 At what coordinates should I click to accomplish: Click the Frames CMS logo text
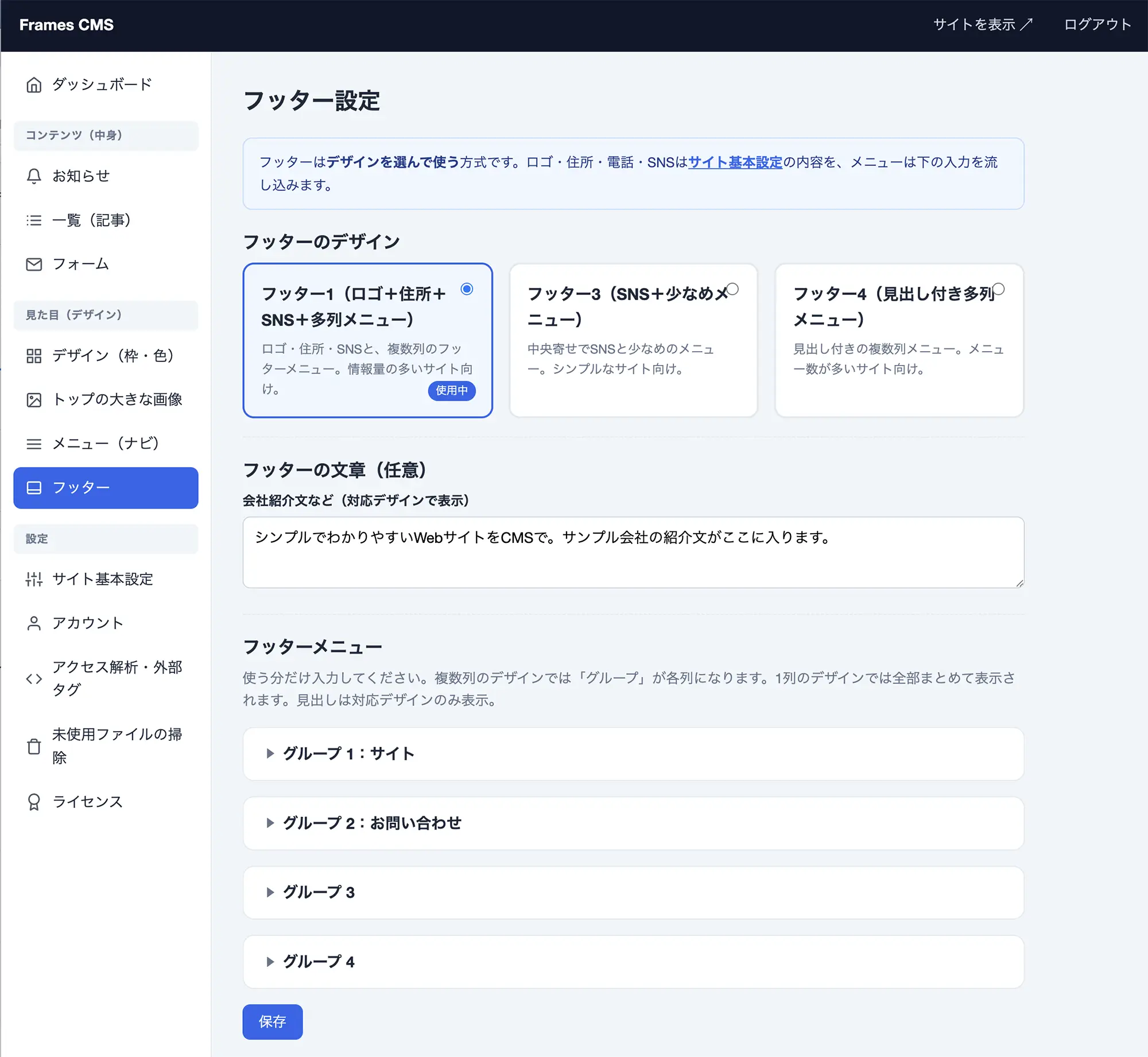67,25
